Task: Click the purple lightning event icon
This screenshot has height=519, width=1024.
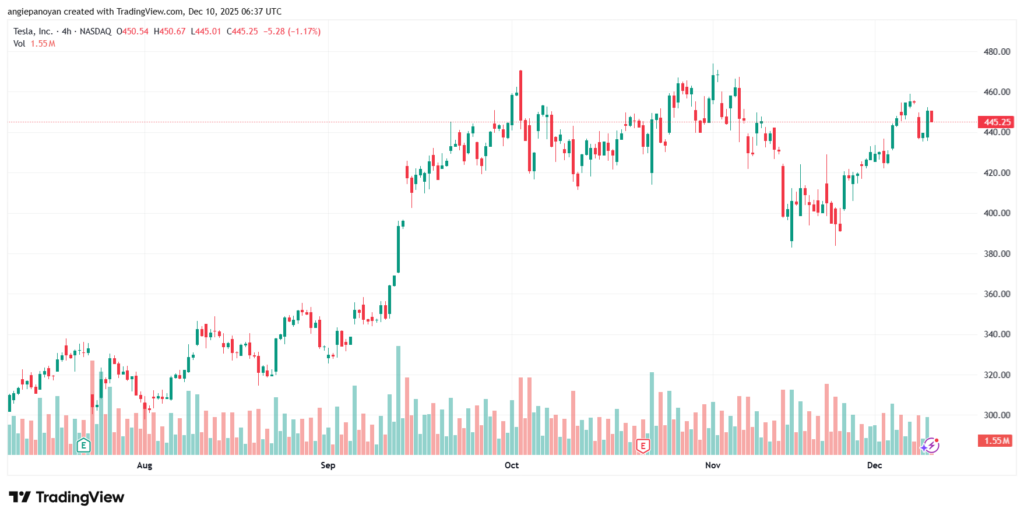Action: tap(931, 444)
